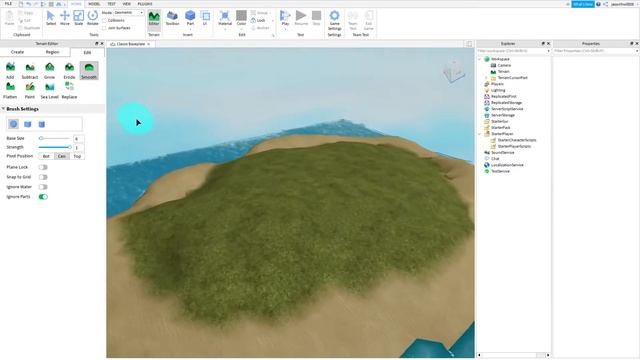
Task: Click the view orientation cube in viewport
Action: [x=454, y=71]
